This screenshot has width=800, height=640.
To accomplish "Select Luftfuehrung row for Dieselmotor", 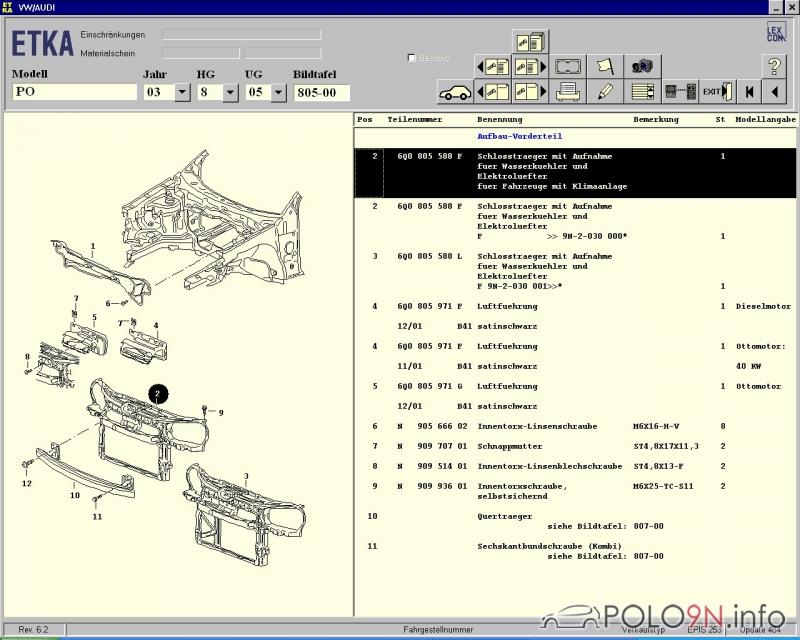I will click(x=574, y=316).
